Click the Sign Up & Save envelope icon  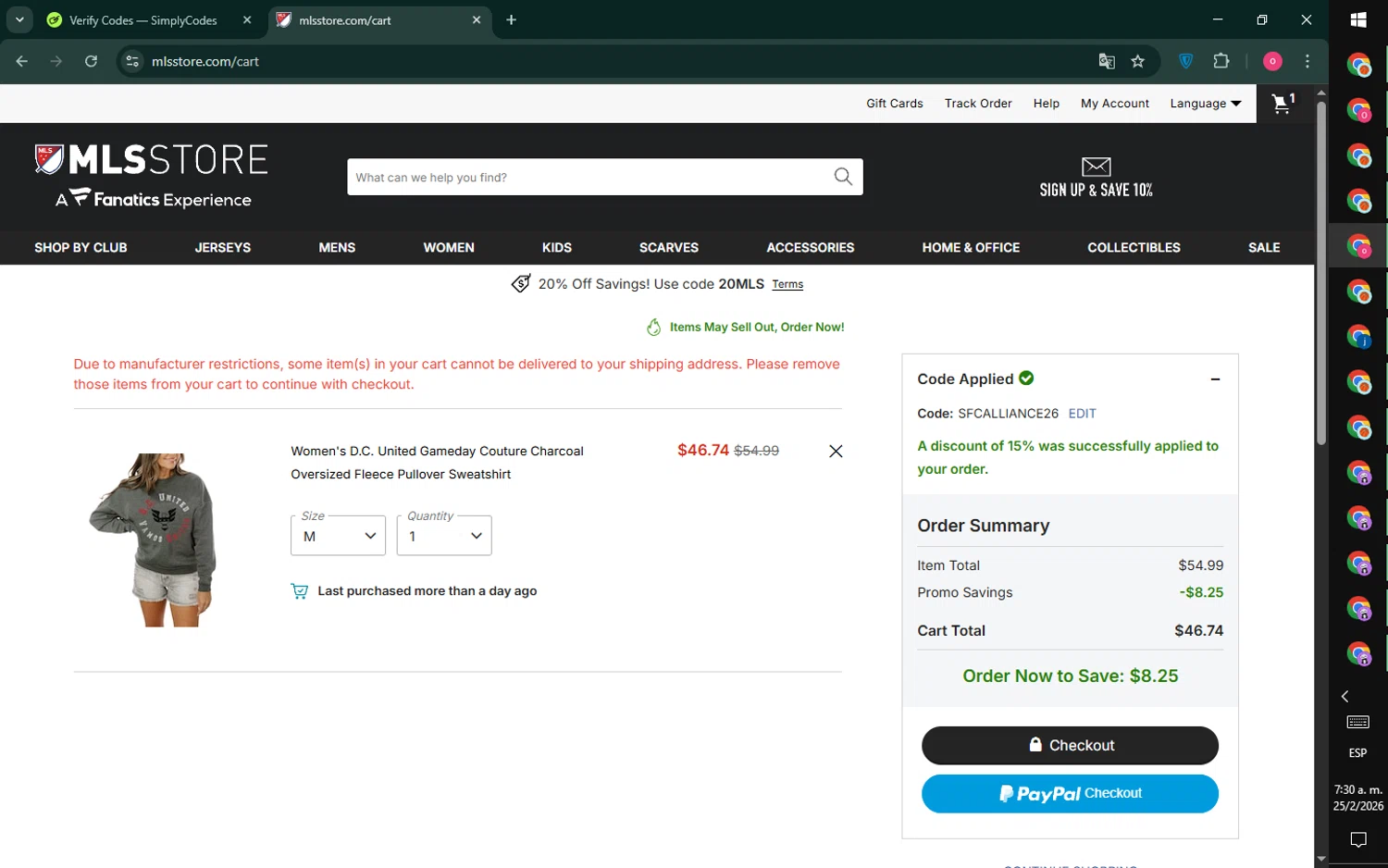[x=1096, y=167]
